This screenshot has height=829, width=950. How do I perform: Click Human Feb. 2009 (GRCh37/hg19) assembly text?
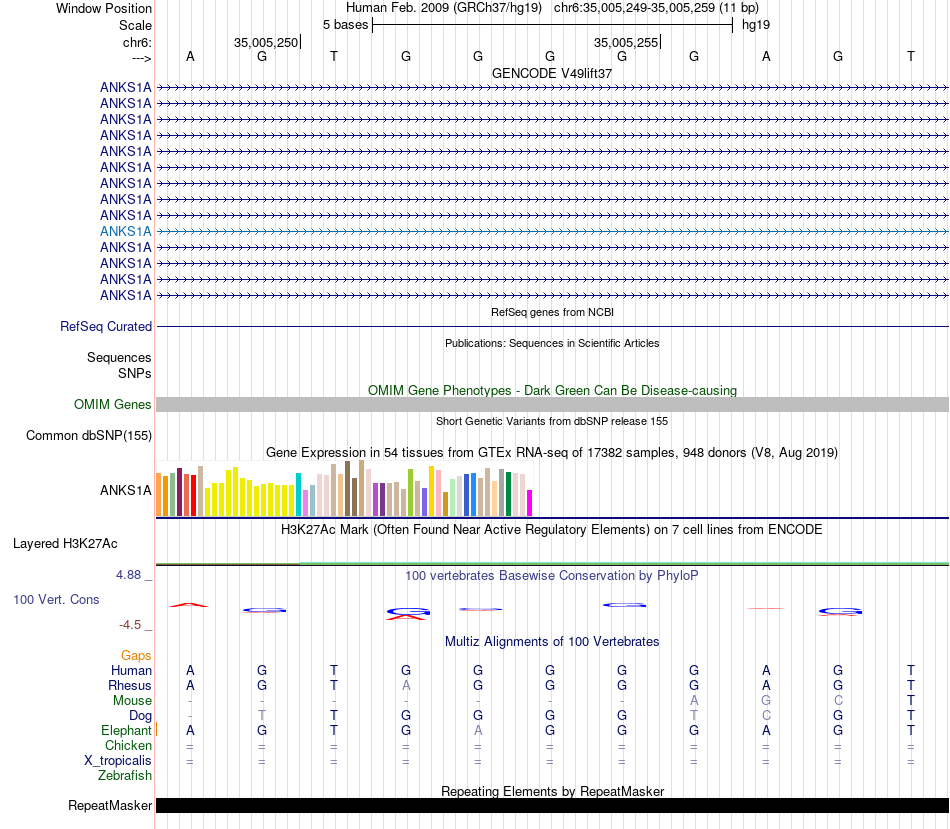click(443, 8)
